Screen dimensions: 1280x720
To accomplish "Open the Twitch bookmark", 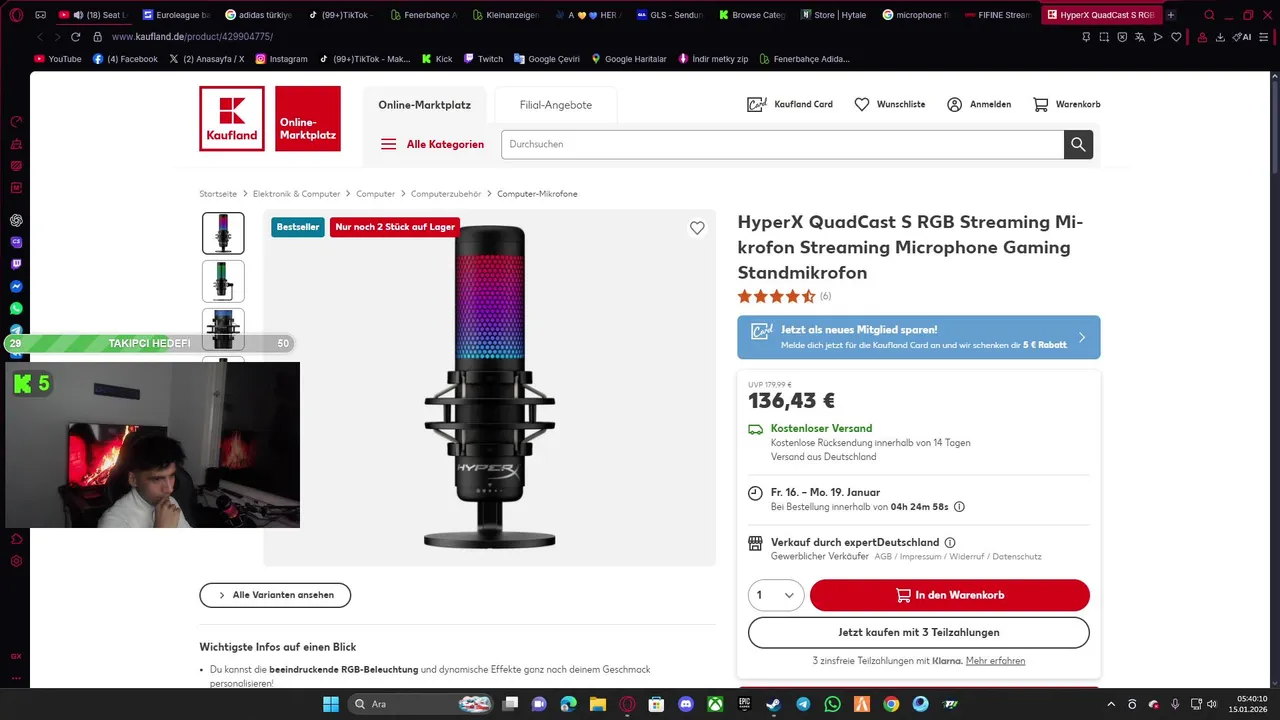I will [483, 59].
